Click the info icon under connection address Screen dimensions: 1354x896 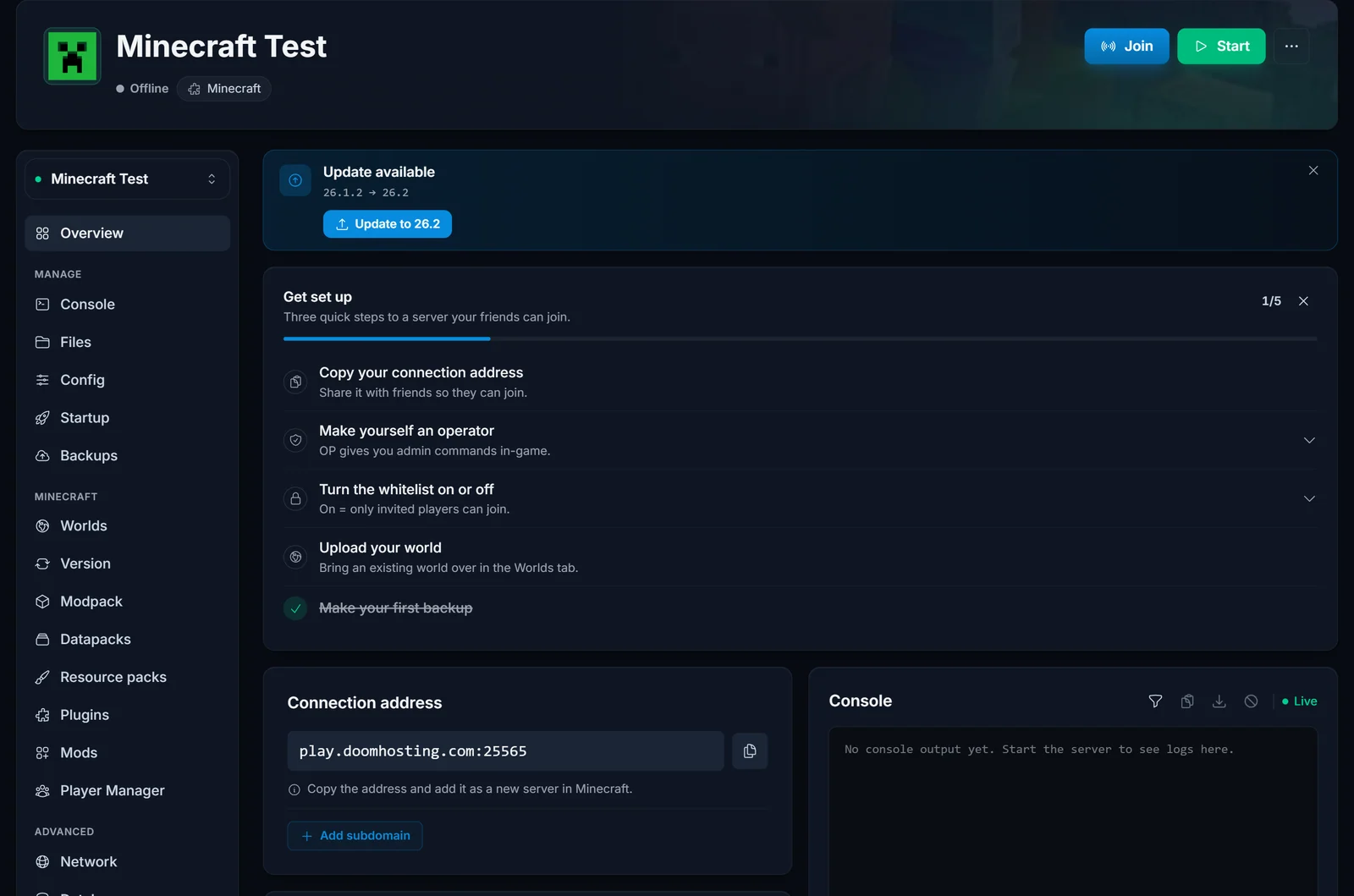[294, 789]
